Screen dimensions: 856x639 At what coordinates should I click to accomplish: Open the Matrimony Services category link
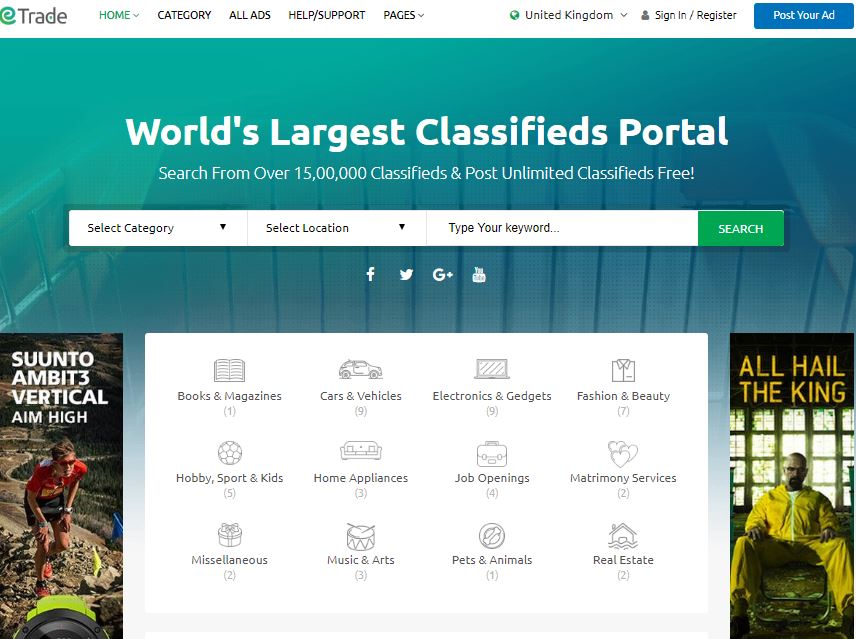[623, 478]
